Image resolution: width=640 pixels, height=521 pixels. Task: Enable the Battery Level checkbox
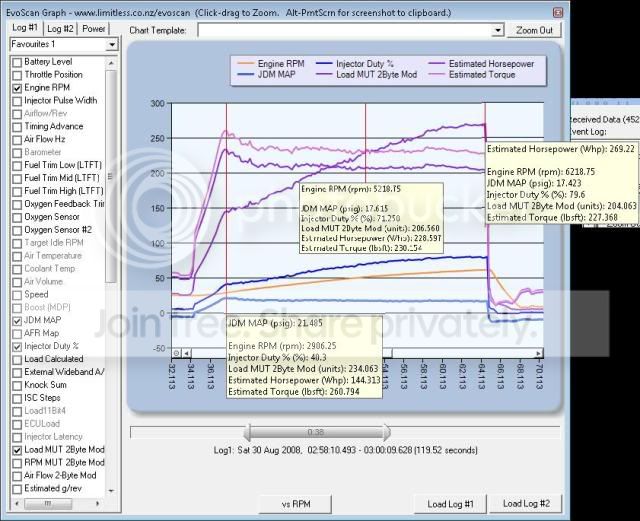point(17,62)
